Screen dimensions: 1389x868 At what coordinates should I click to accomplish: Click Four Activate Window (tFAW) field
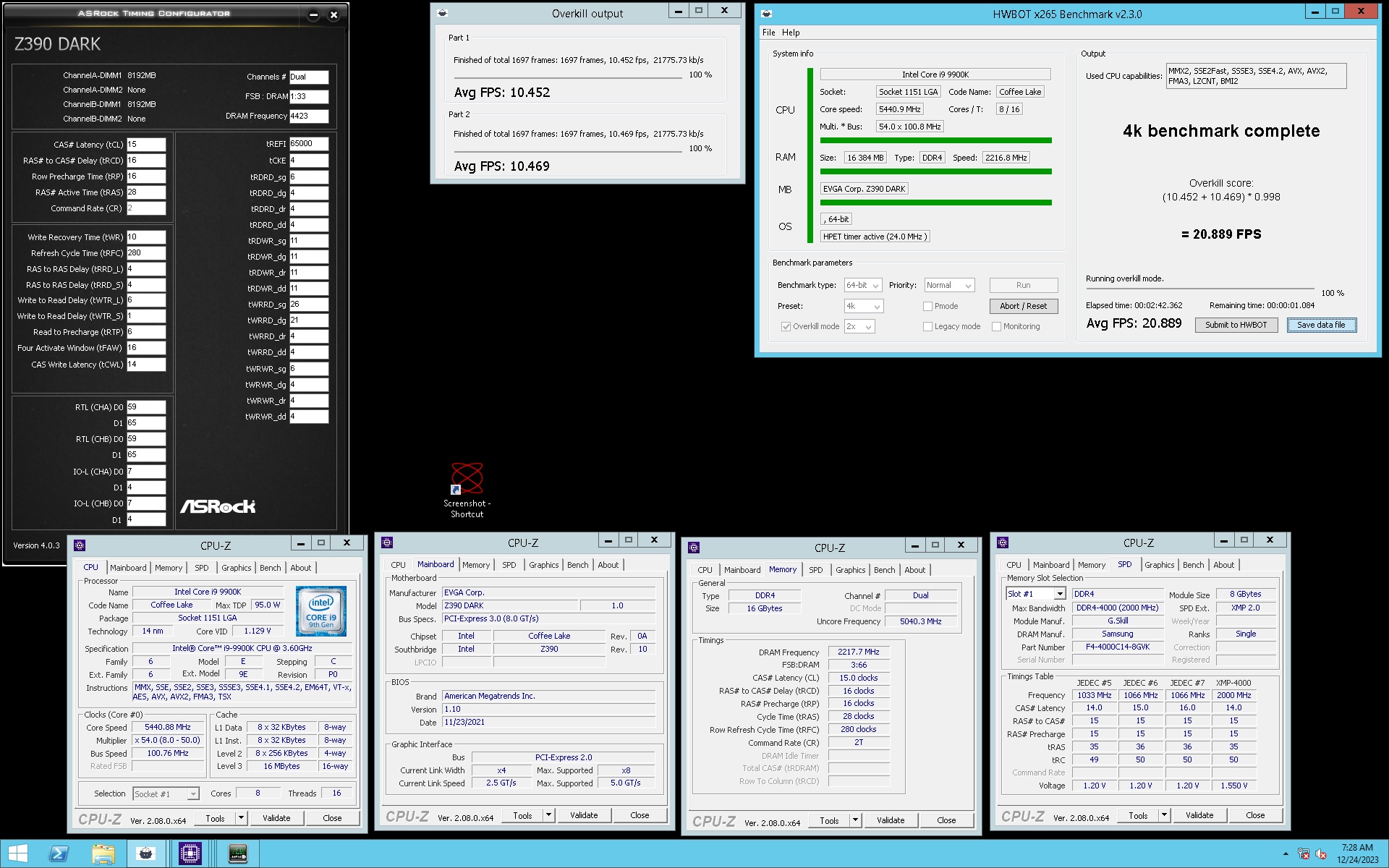point(146,348)
